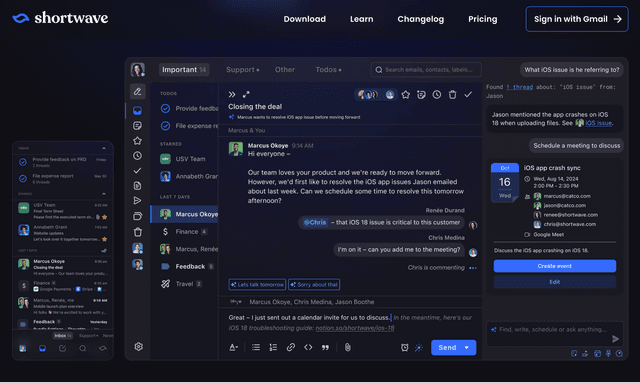Click the AI sparkle icon by Send
Screen dimensions: 640x383
419,347
